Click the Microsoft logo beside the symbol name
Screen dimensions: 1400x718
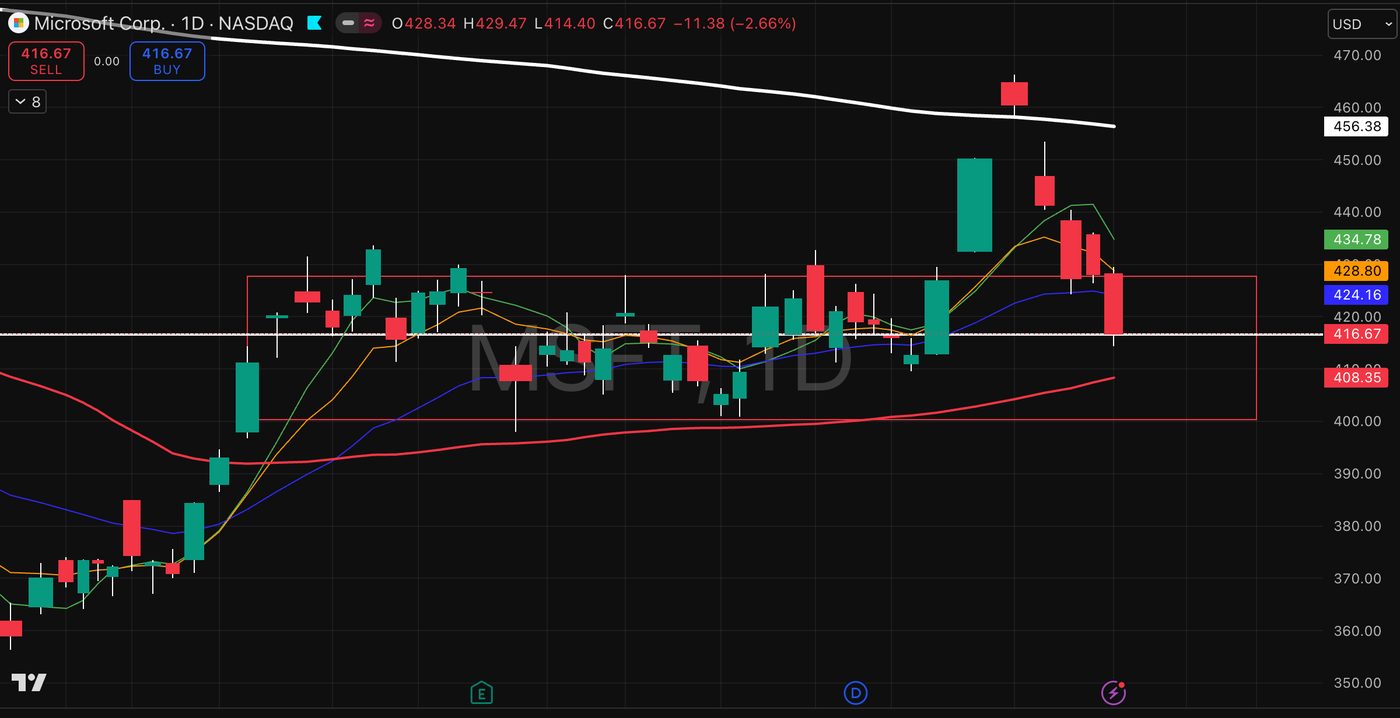18,23
